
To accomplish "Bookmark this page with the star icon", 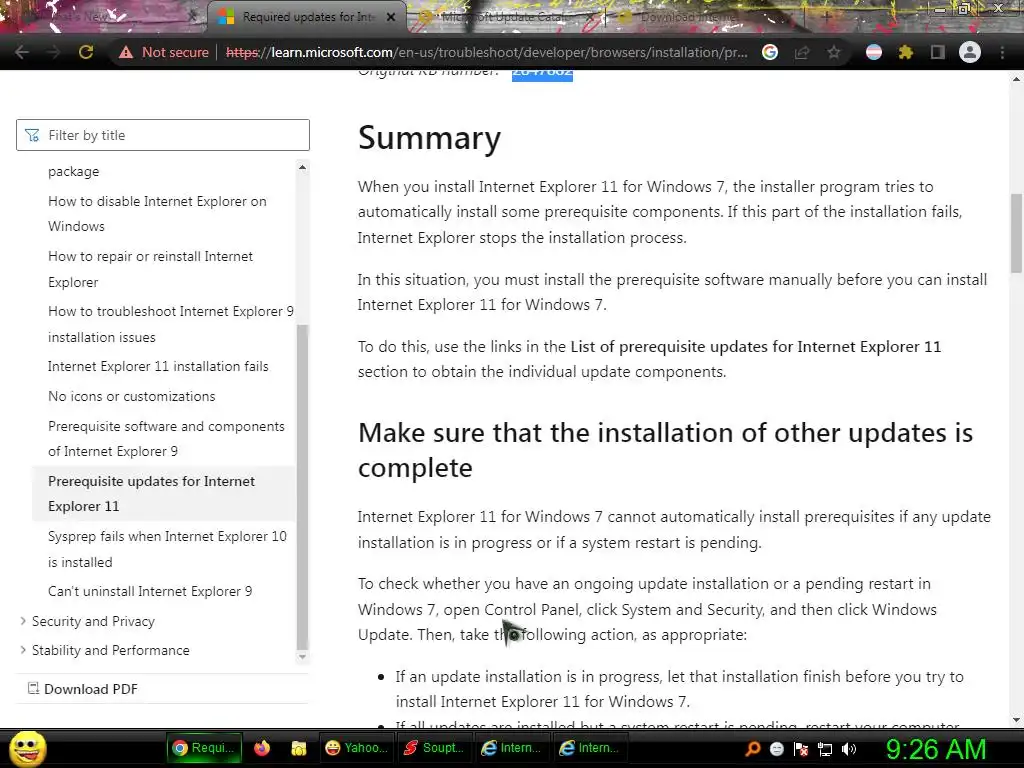I will [x=834, y=52].
